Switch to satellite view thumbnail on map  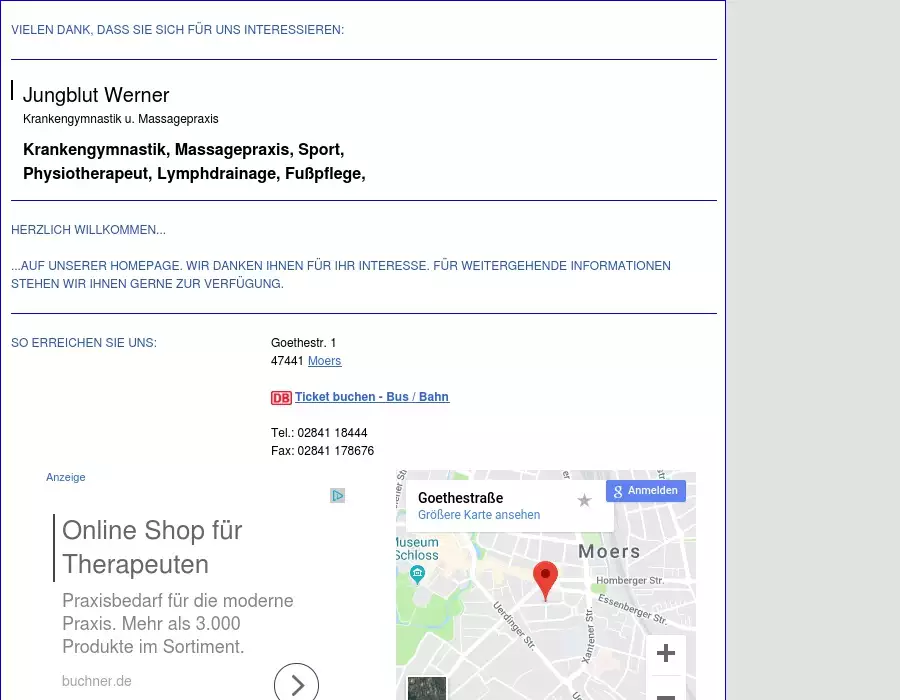point(426,689)
